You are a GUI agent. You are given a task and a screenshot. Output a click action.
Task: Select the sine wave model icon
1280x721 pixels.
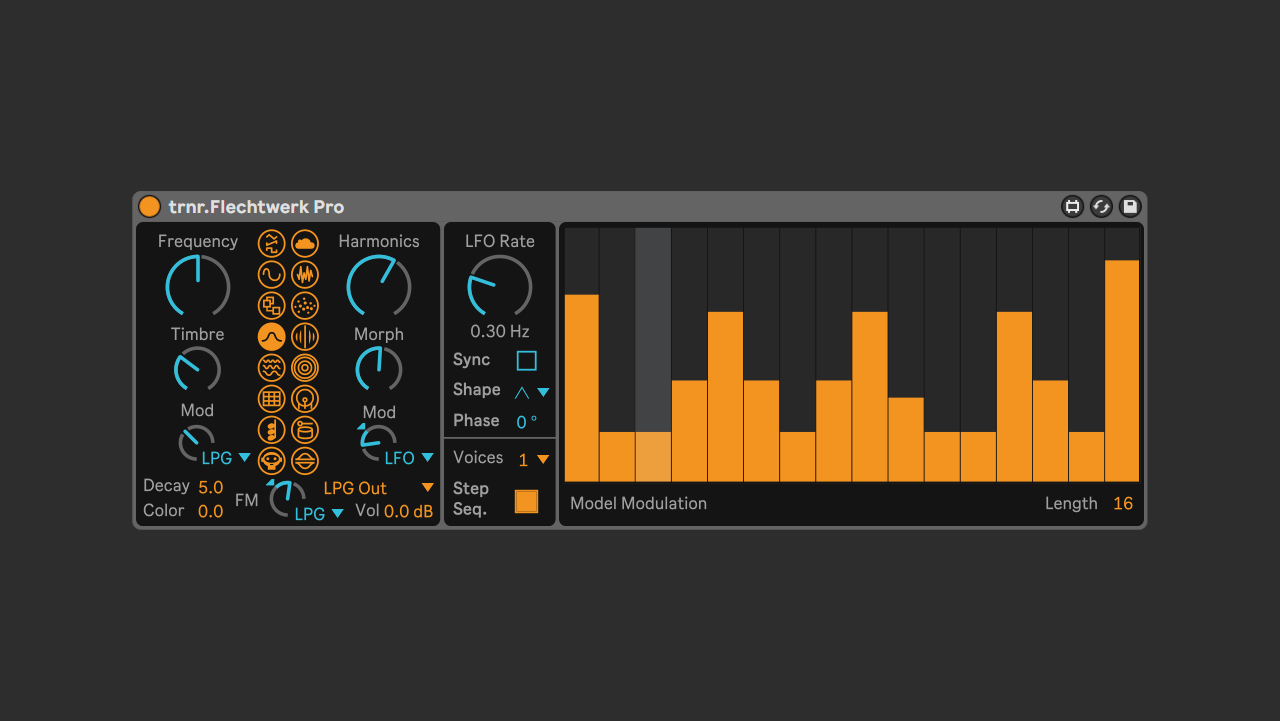click(x=271, y=274)
